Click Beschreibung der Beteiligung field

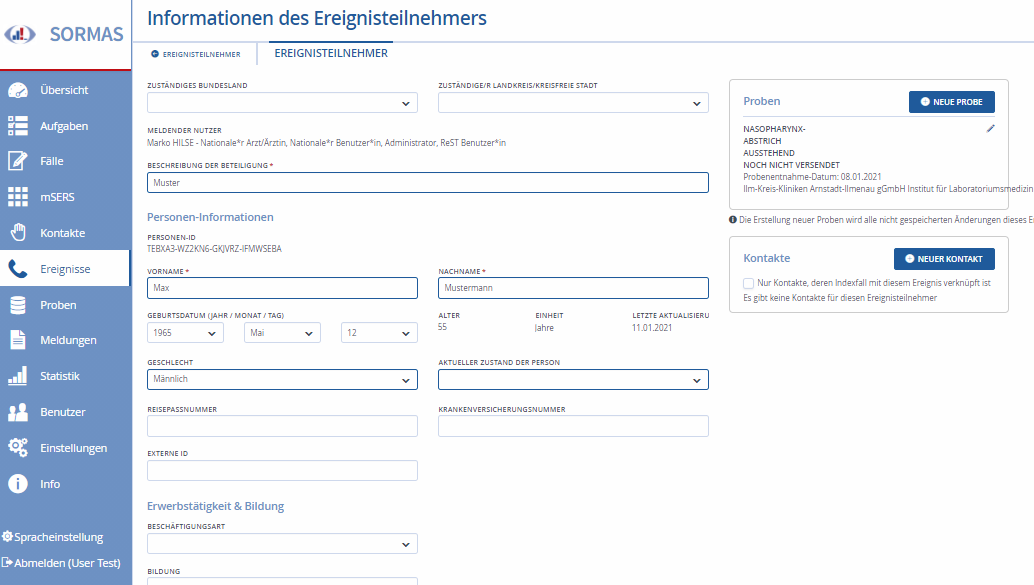(427, 183)
